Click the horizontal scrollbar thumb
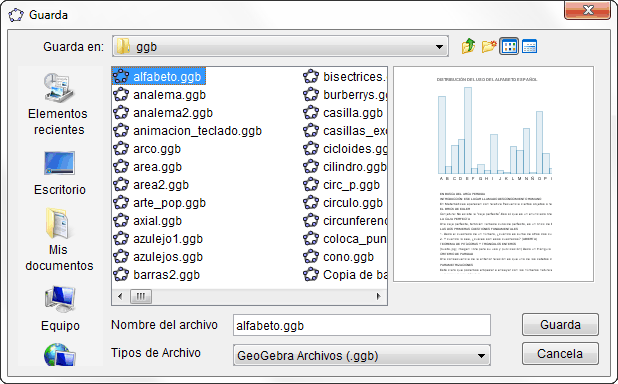Image resolution: width=618 pixels, height=384 pixels. 141,296
